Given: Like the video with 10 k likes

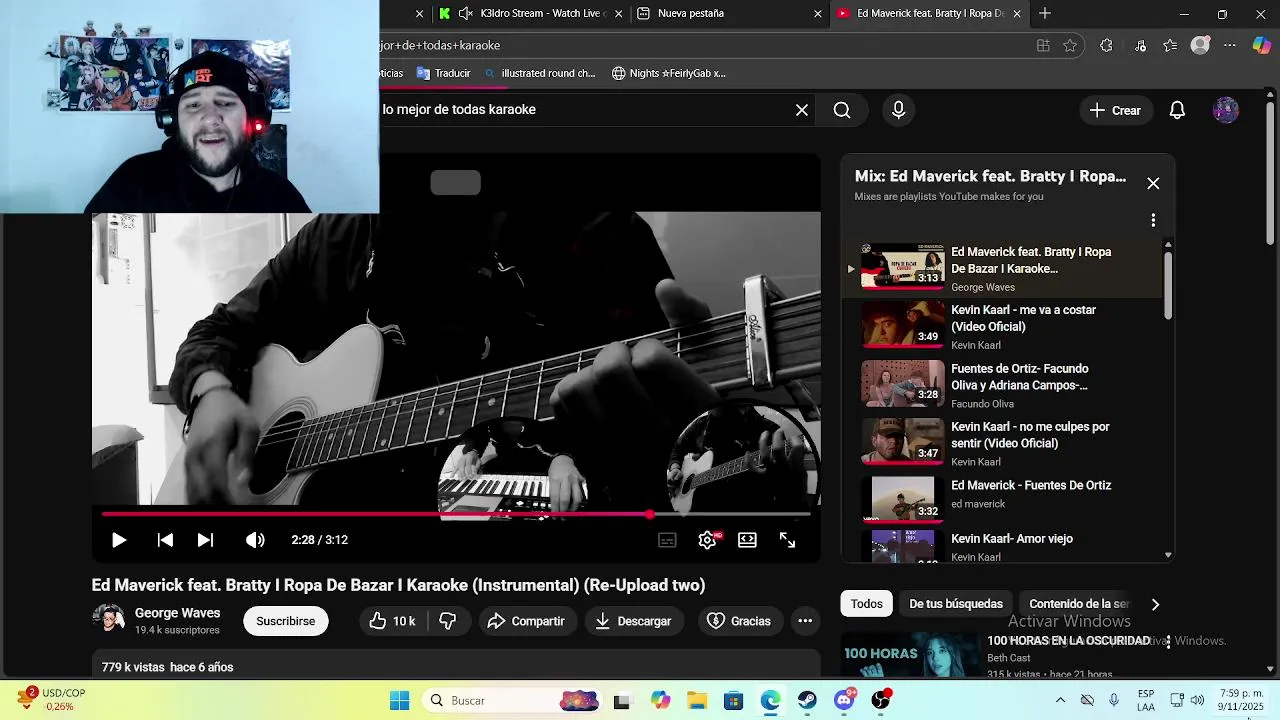Looking at the screenshot, I should point(391,621).
